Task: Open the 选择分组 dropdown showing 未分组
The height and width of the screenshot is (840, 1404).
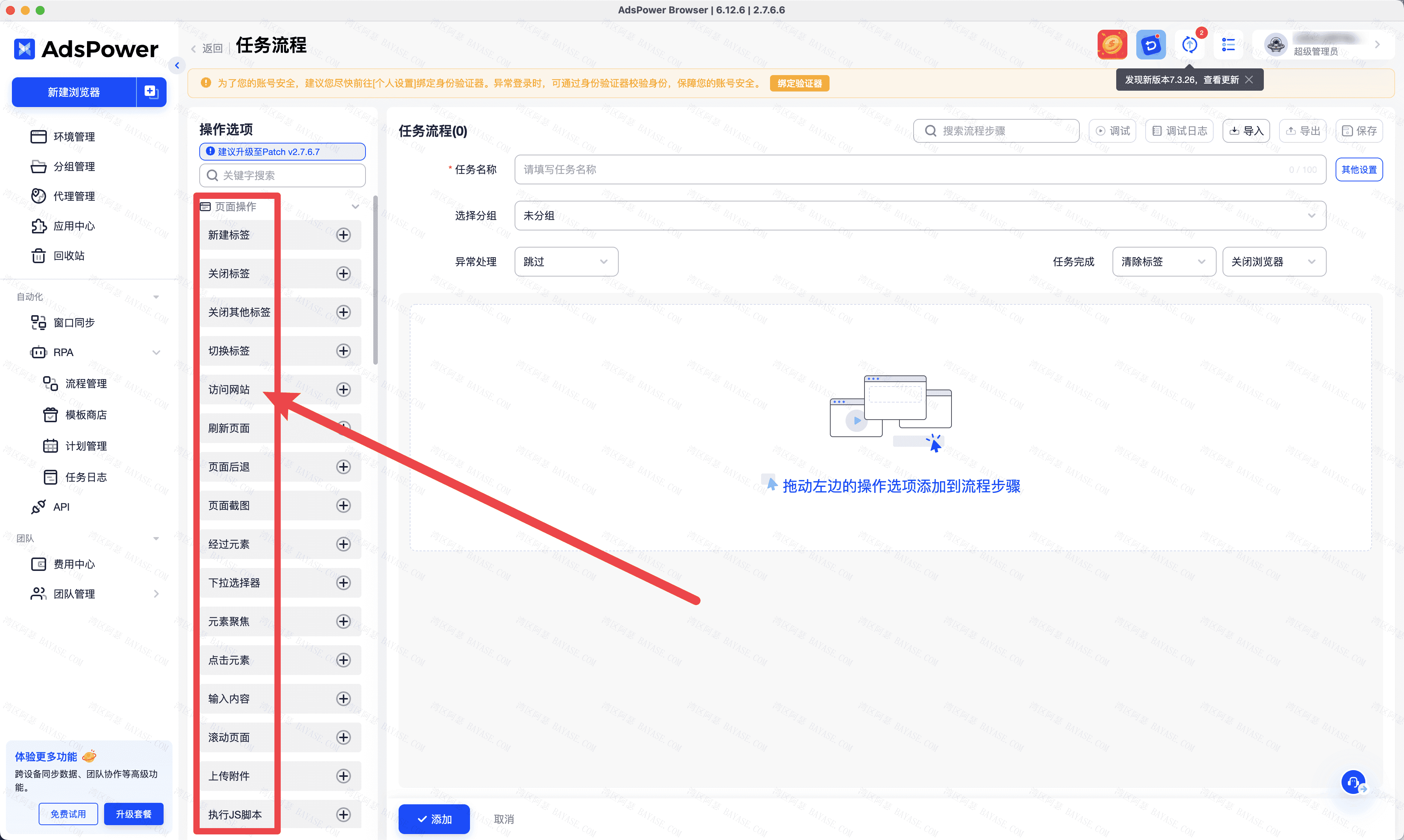Action: pos(920,216)
